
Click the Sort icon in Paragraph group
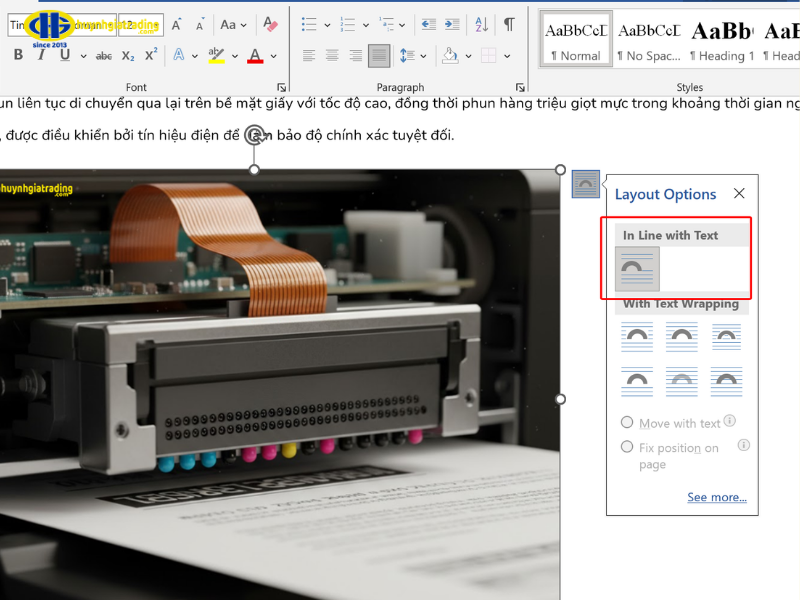(x=481, y=25)
